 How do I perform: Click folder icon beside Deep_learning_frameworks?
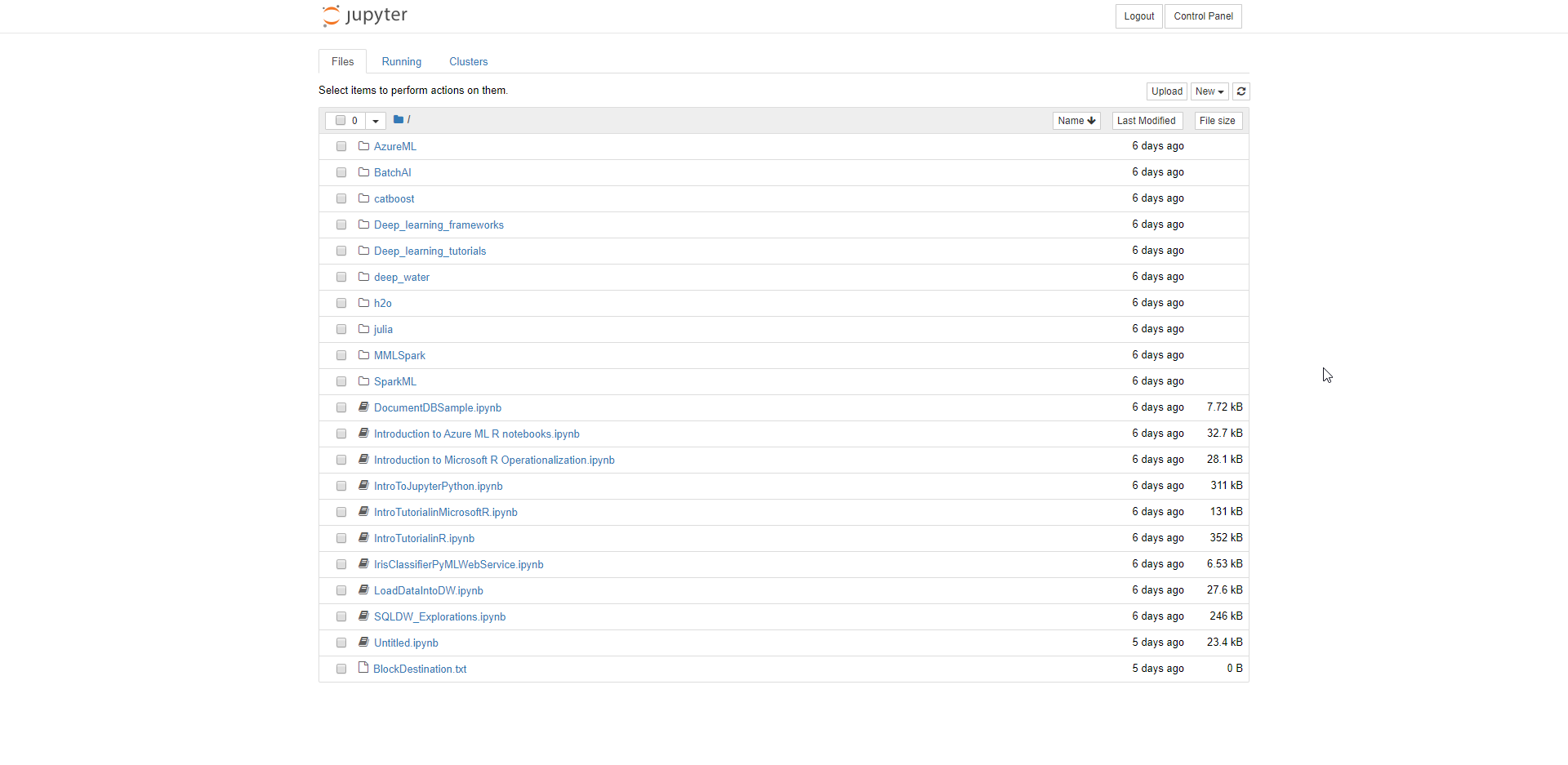click(363, 225)
